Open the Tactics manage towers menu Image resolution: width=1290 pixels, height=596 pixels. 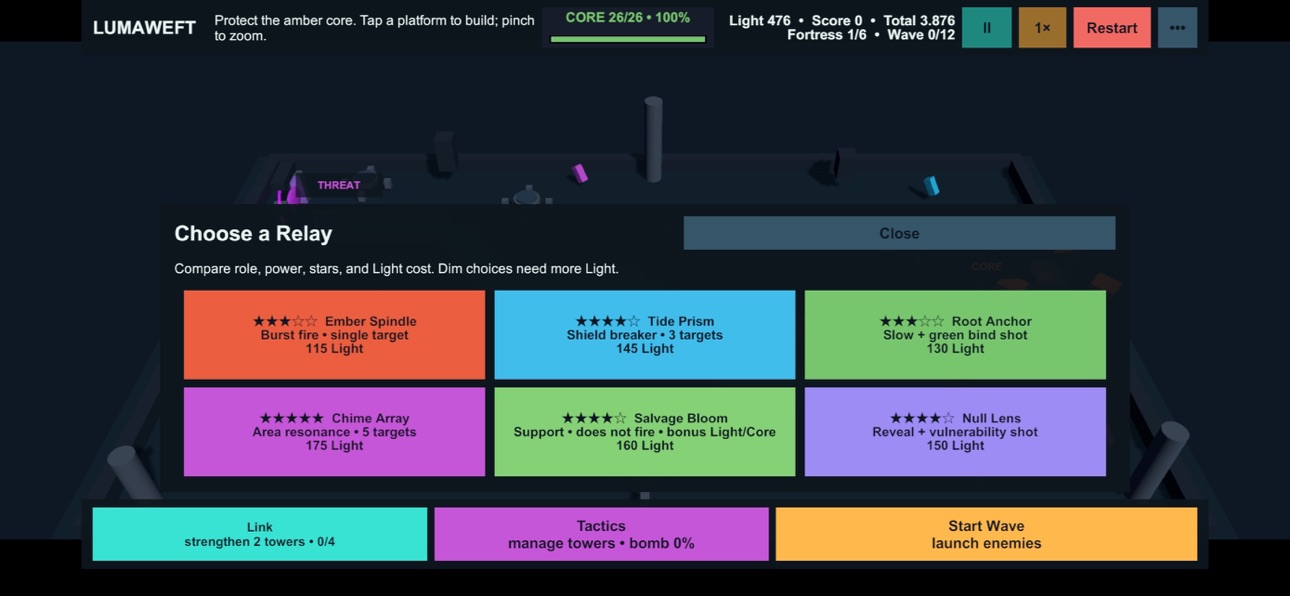pyautogui.click(x=601, y=534)
